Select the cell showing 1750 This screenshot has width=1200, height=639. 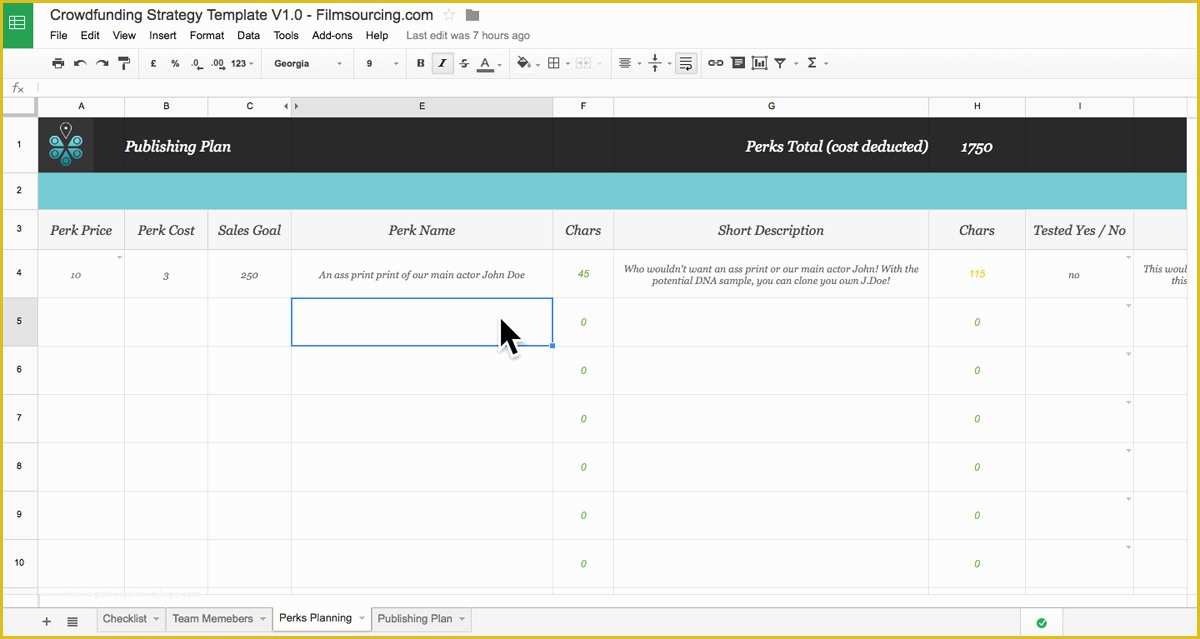click(x=977, y=146)
